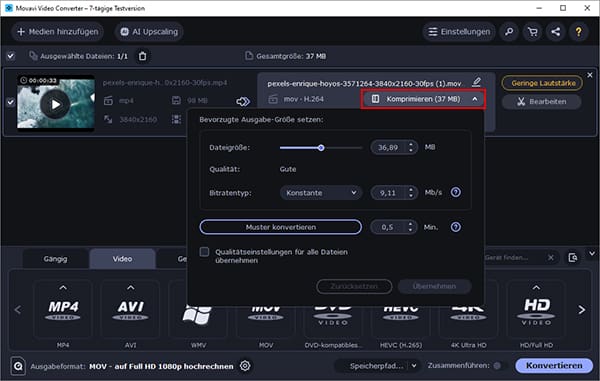Viewport: 600px width, 381px height.
Task: Open help via the question mark icon
Action: (x=579, y=32)
